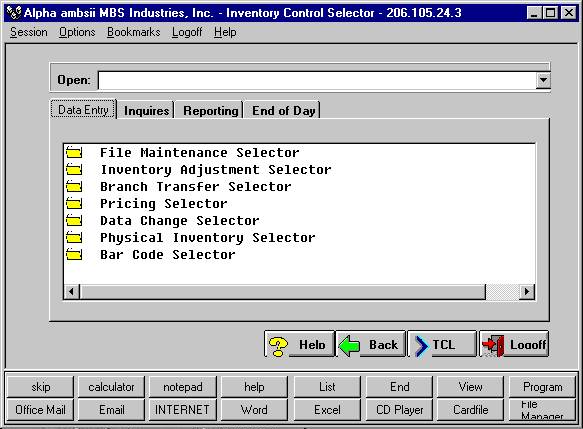Click the Branch Transfer Selector folder icon
The width and height of the screenshot is (583, 429).
pos(74,186)
